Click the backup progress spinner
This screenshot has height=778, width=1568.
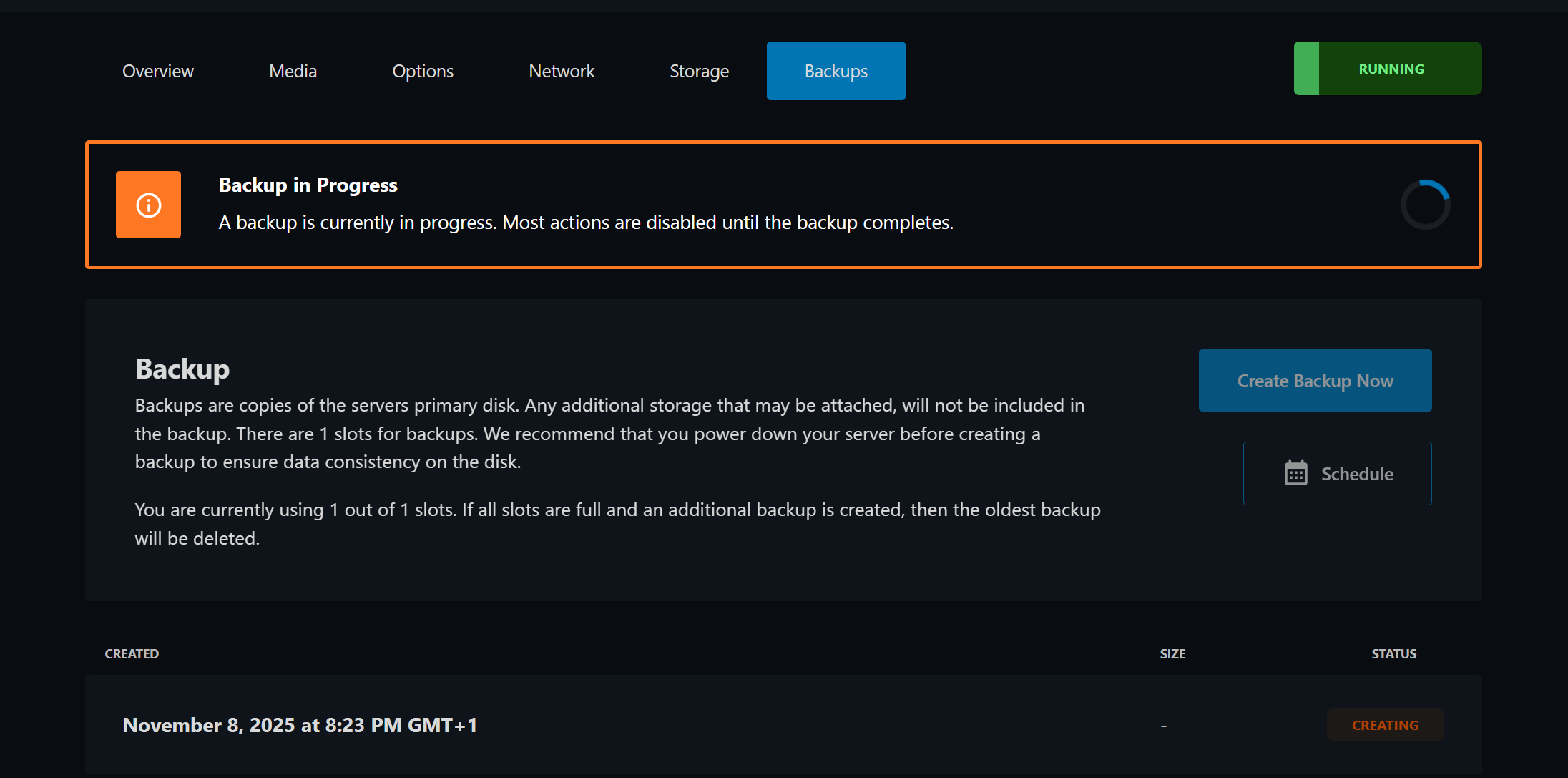1424,205
